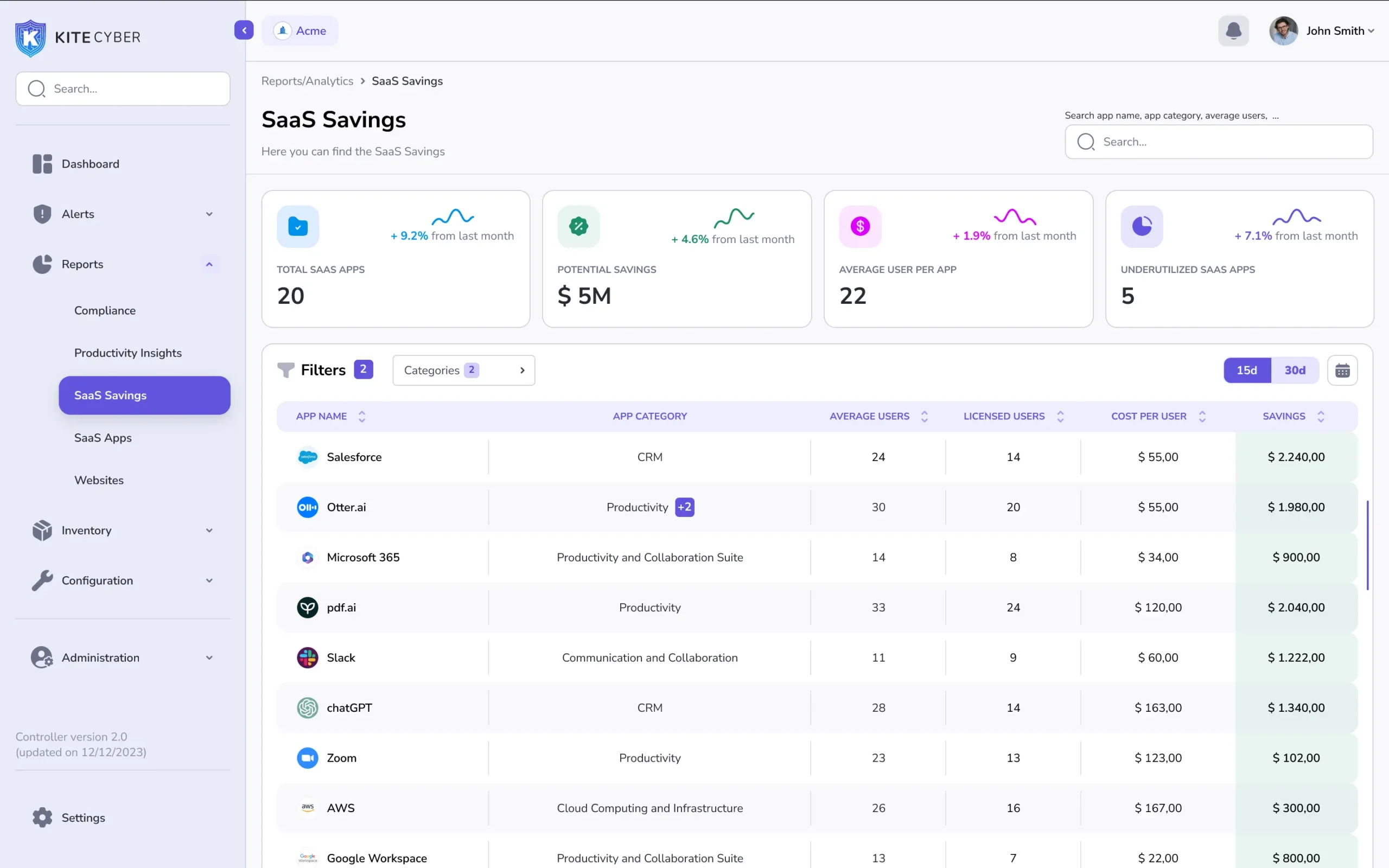This screenshot has height=868, width=1389.
Task: Click the Salesforce app logo
Action: (308, 457)
